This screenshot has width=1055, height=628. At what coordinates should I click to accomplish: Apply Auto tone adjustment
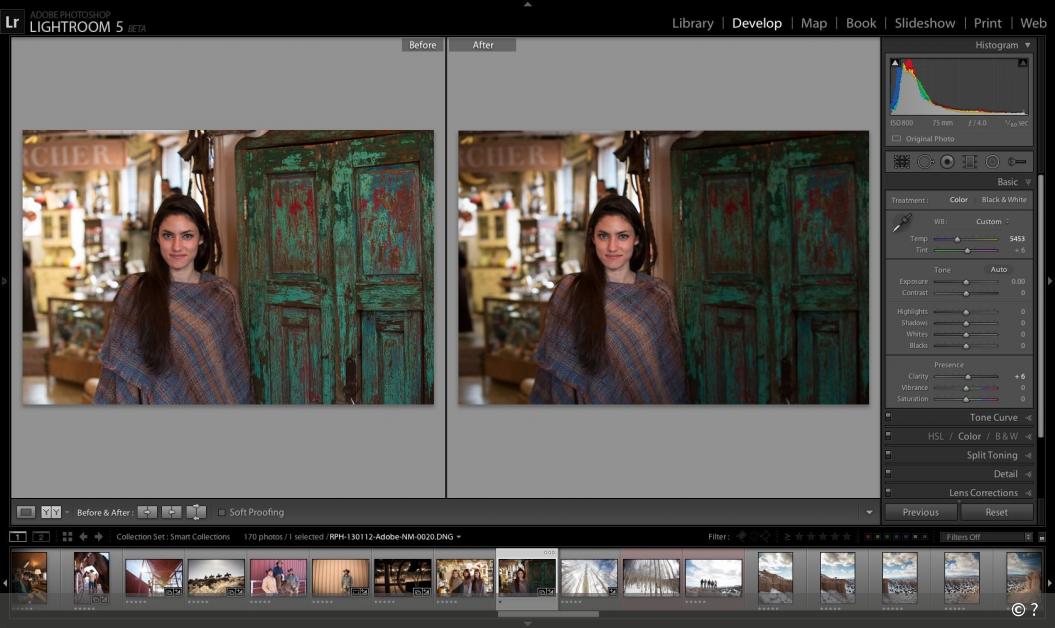1000,269
